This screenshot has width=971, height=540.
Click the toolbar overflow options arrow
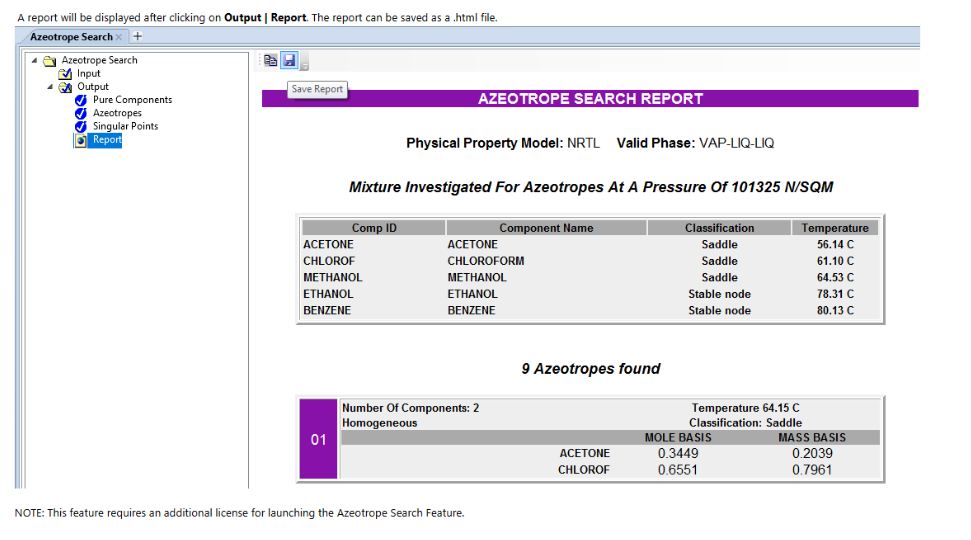(x=304, y=65)
